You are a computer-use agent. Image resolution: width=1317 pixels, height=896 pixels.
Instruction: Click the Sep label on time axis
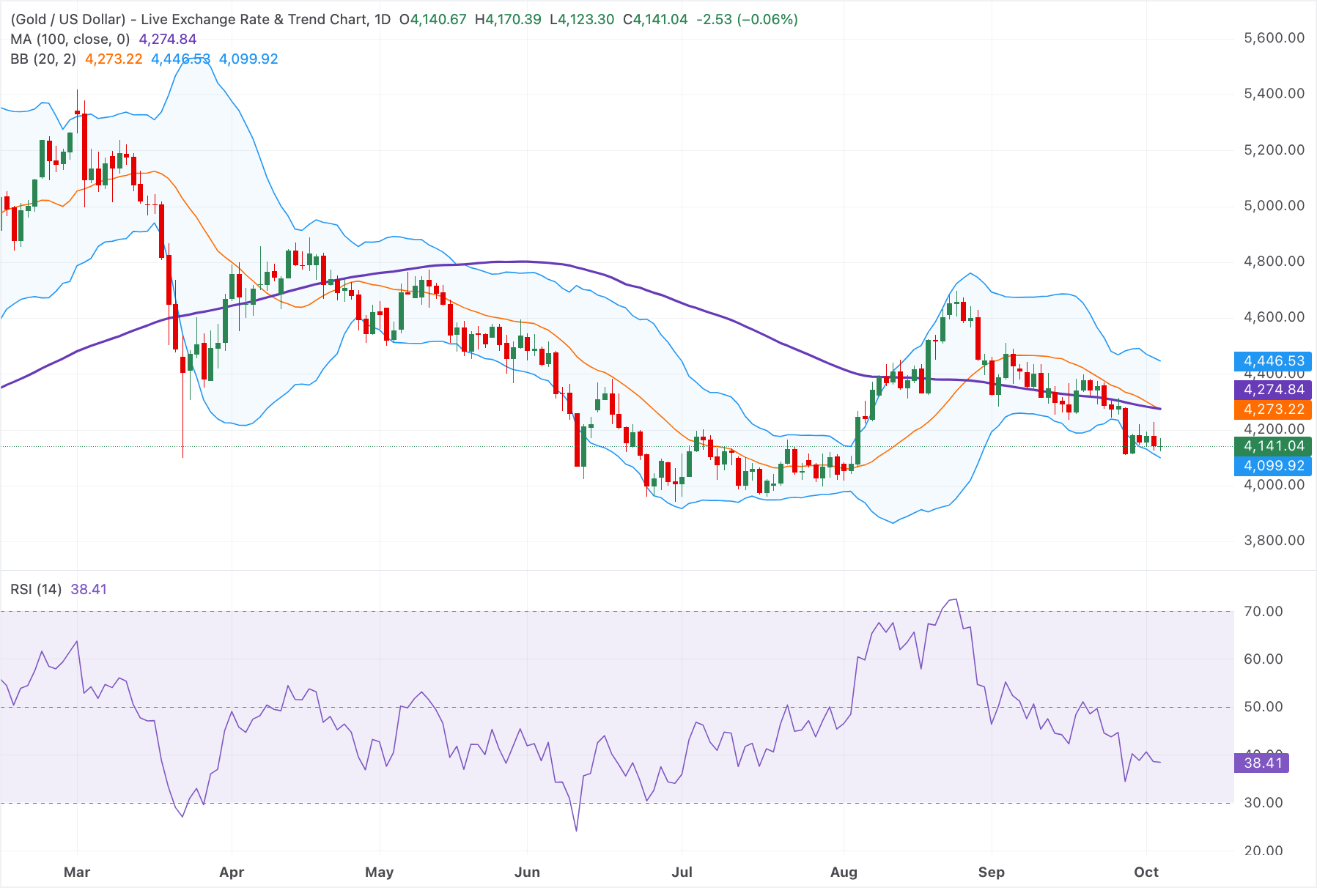(x=991, y=872)
